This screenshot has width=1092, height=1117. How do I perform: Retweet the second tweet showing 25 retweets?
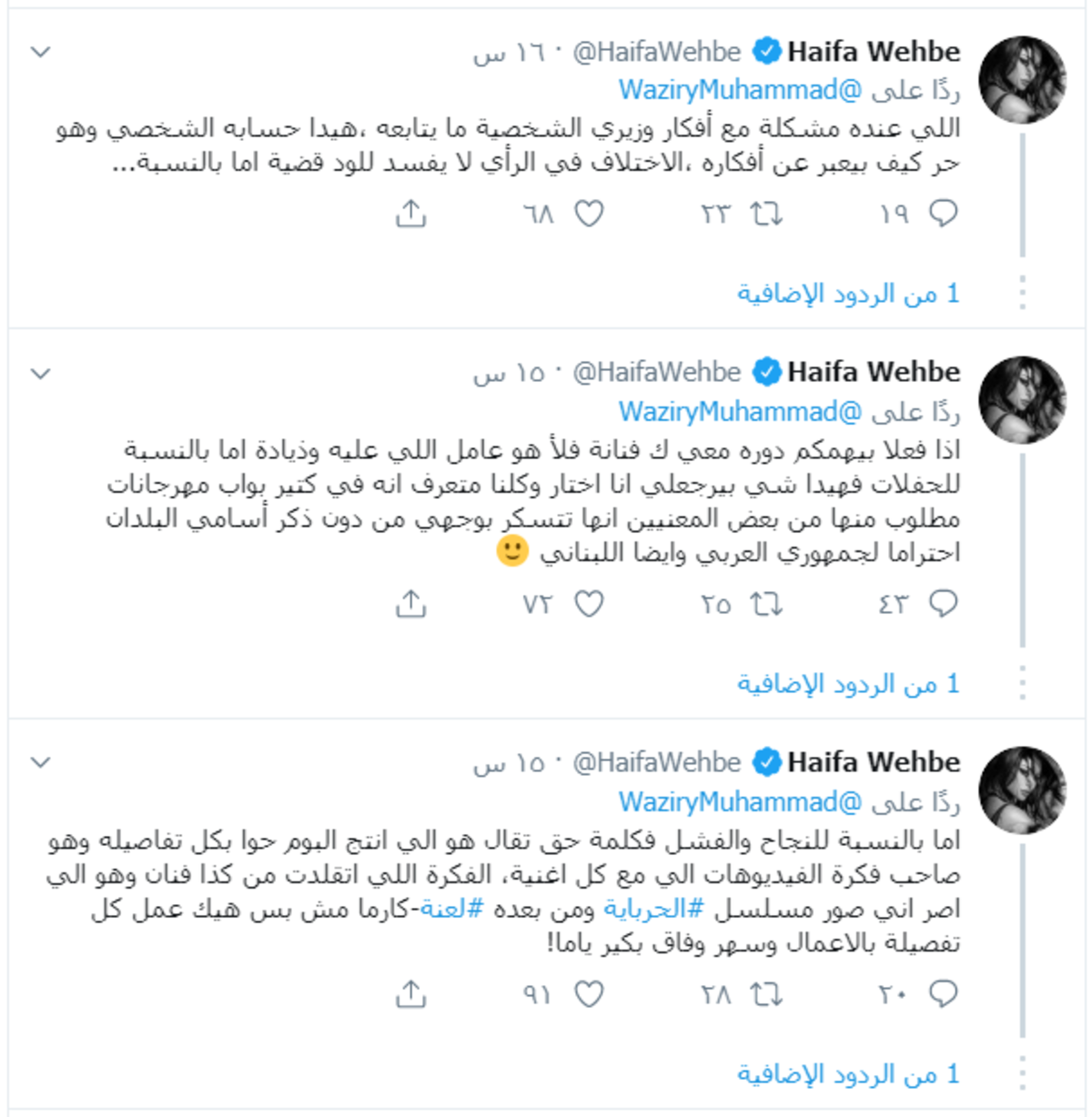(x=765, y=604)
